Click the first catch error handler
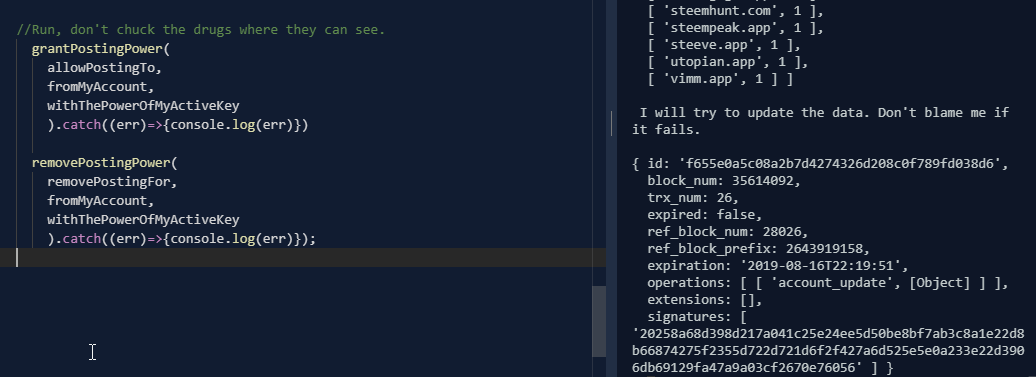This screenshot has width=1036, height=377. point(185,125)
